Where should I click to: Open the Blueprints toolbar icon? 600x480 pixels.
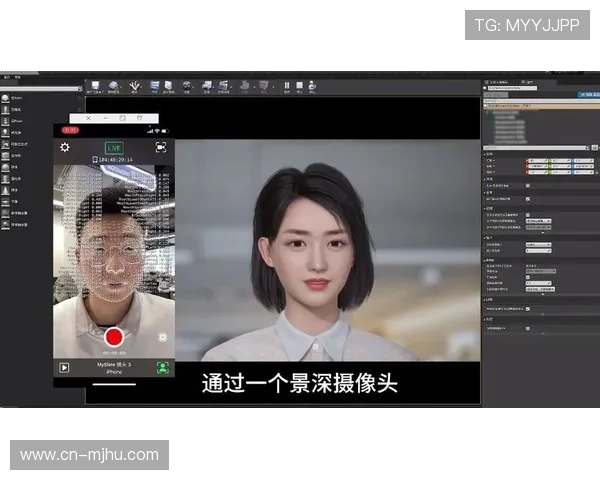(x=207, y=85)
